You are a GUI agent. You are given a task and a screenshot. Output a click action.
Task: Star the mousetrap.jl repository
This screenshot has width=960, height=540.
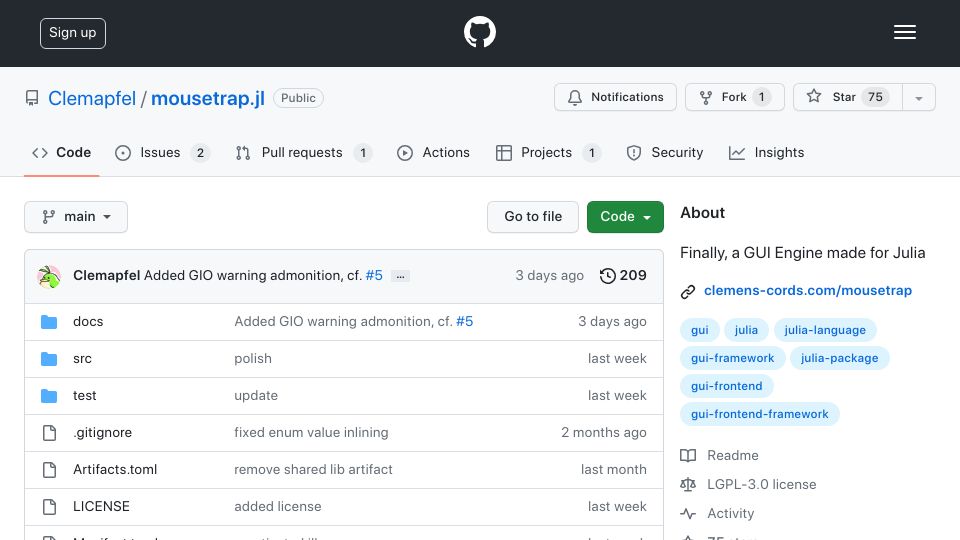(x=848, y=97)
